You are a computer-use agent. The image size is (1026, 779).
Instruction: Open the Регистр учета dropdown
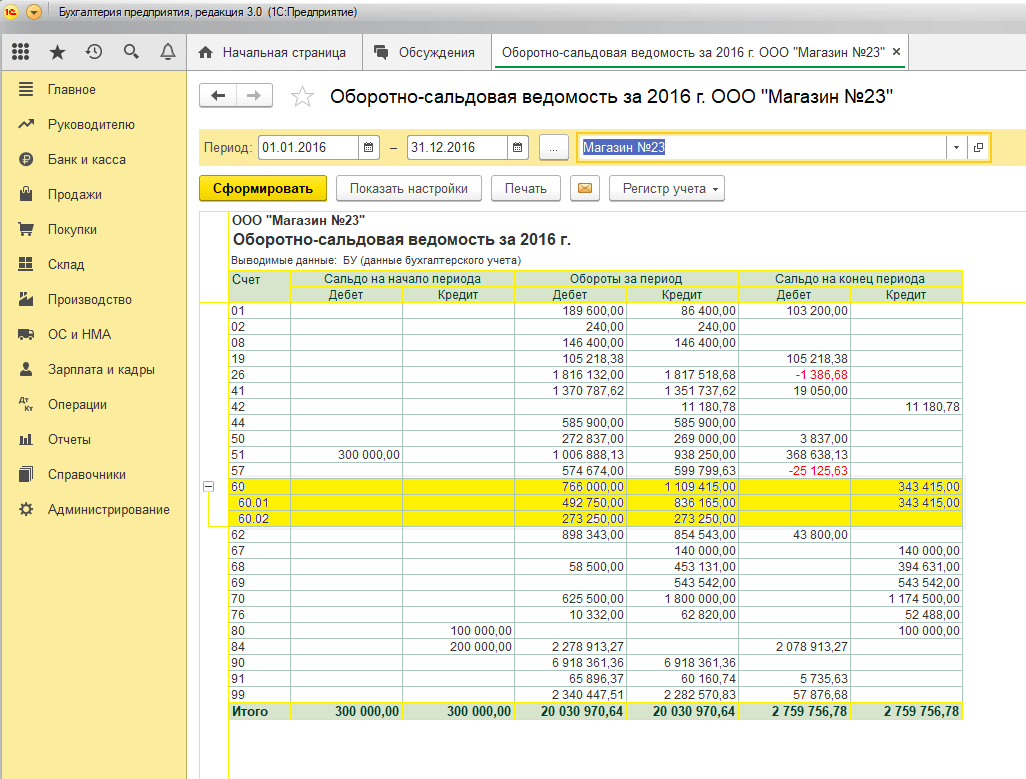666,188
